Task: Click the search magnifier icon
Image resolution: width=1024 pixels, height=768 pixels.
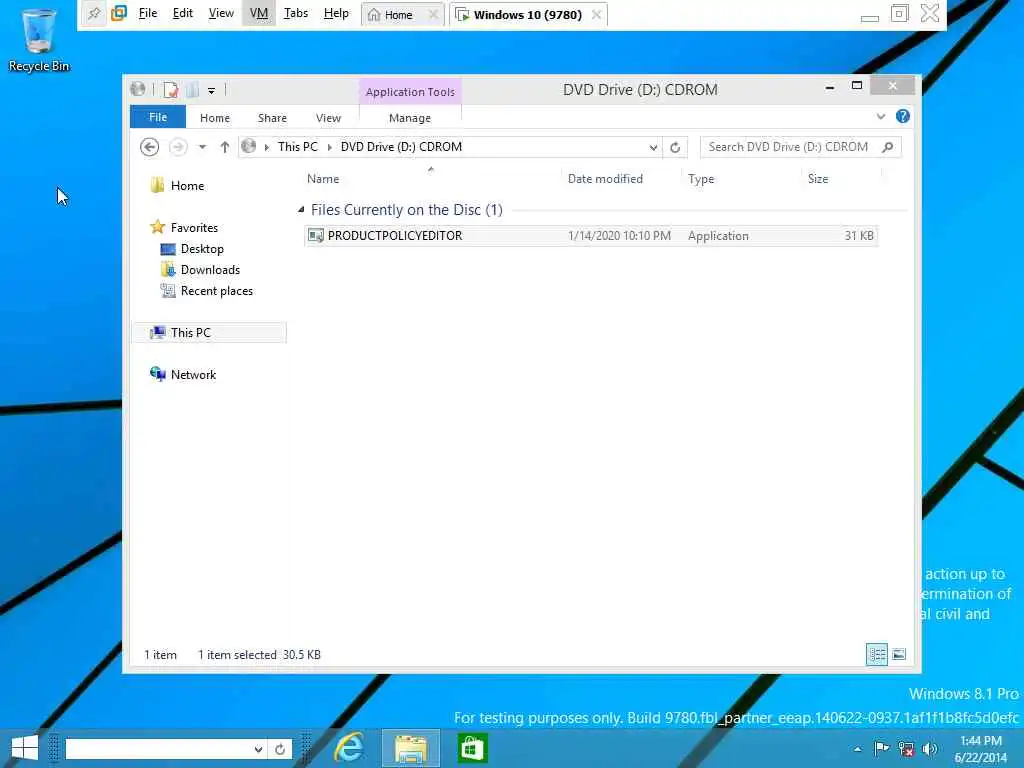Action: coord(888,147)
